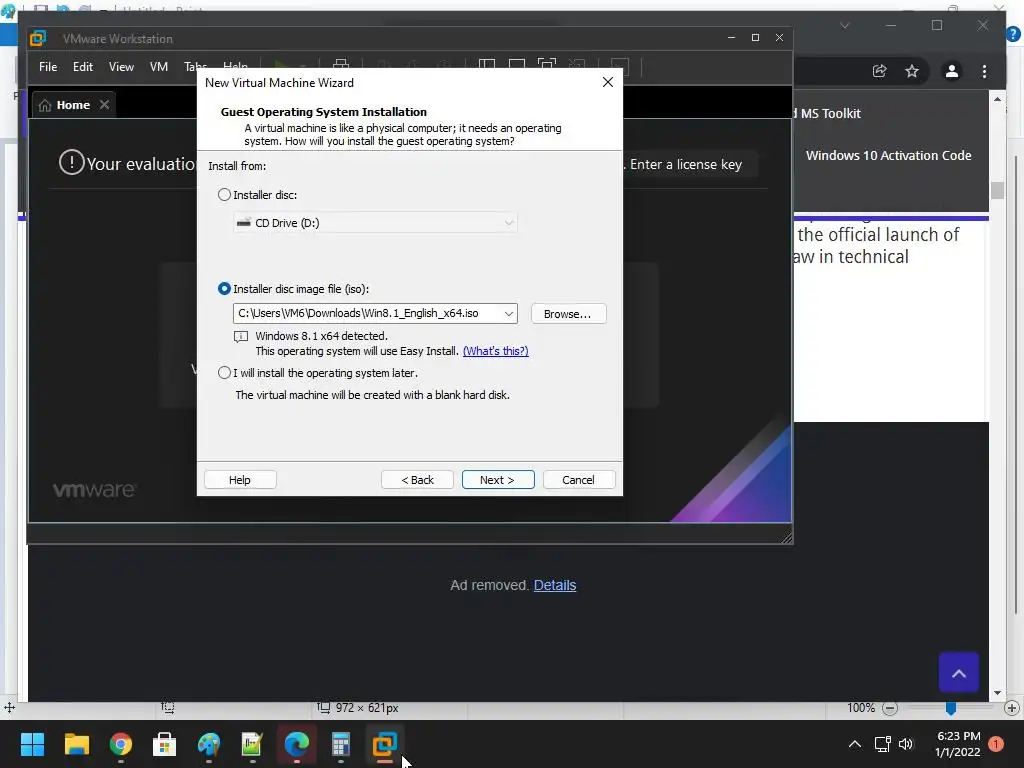Click 'Windows 10 Activation Code' on the webpage
This screenshot has height=768, width=1024.
pos(888,155)
